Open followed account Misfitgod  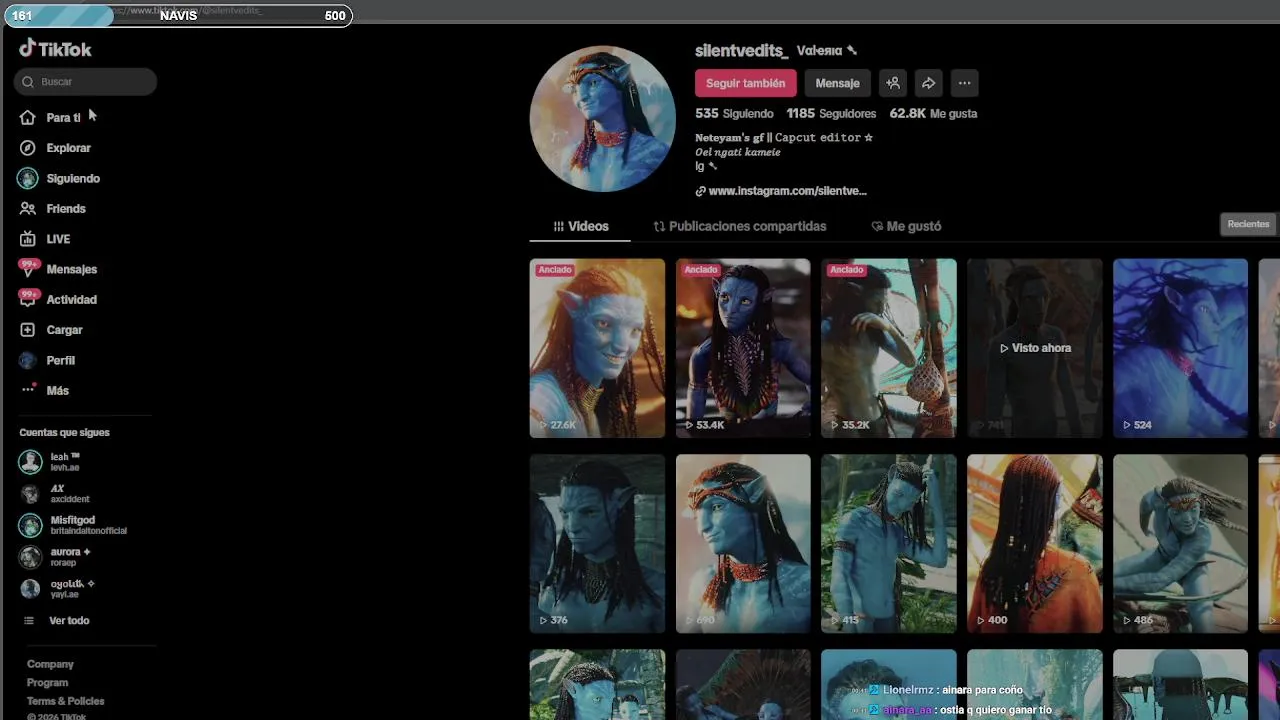click(73, 525)
